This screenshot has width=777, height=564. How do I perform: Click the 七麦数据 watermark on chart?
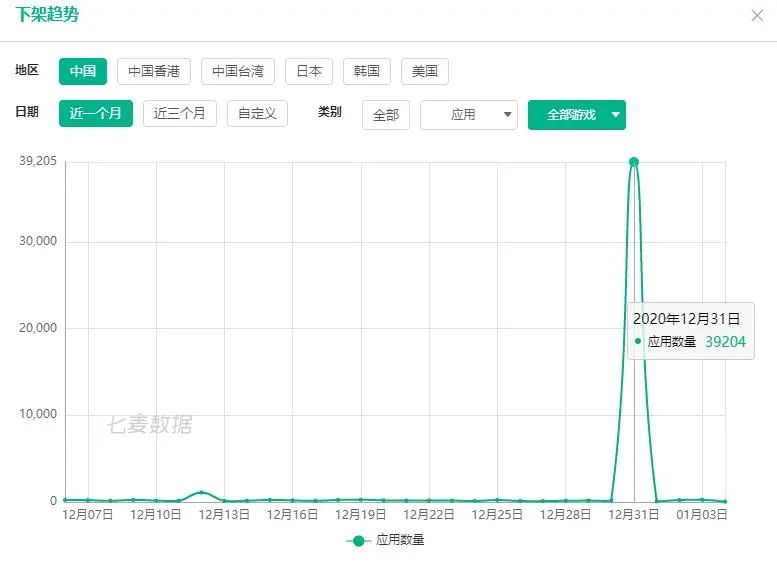coord(150,425)
